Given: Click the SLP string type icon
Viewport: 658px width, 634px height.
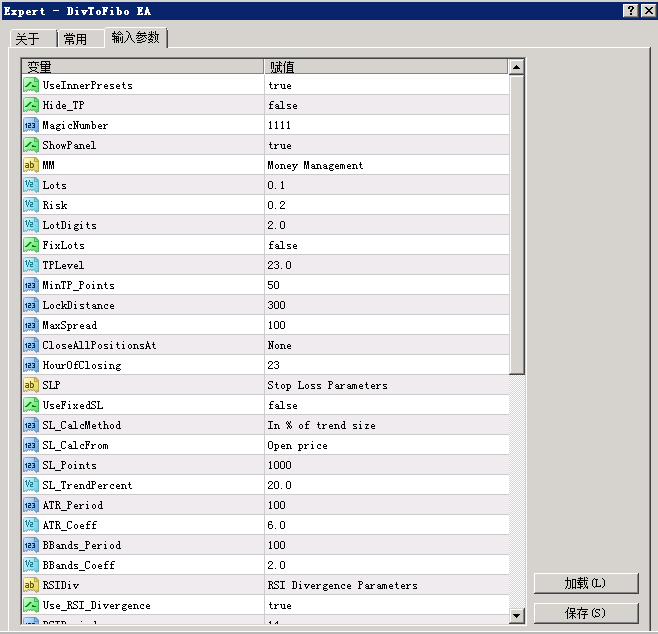Looking at the screenshot, I should coord(31,385).
